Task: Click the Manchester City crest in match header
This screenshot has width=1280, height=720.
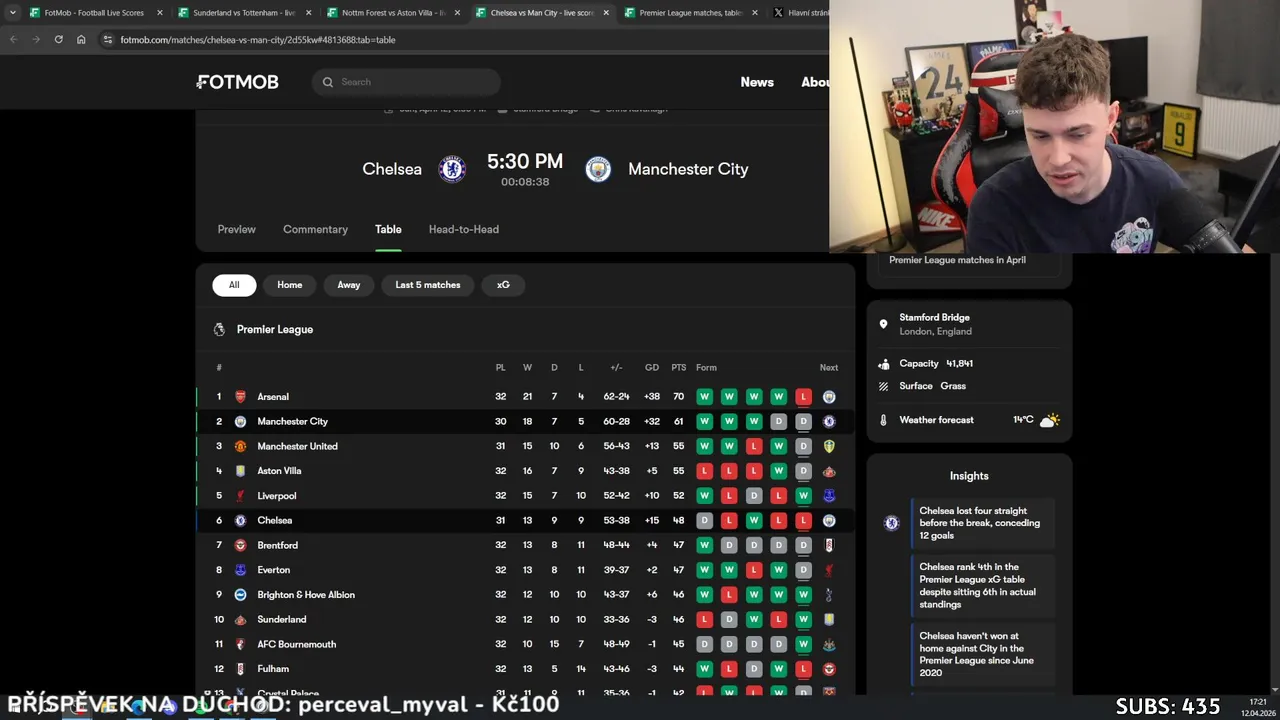Action: point(598,169)
